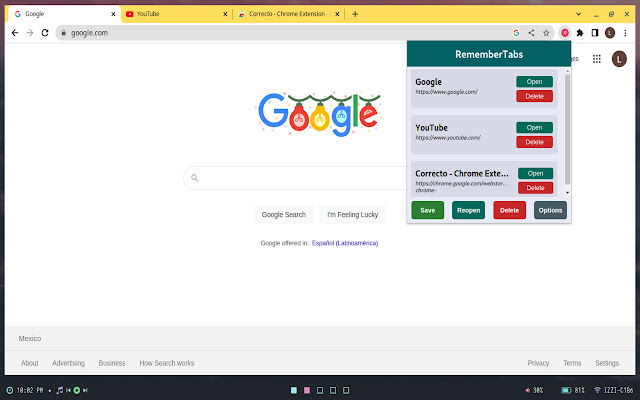Click the RememberTabs list scrollbar

(567, 129)
